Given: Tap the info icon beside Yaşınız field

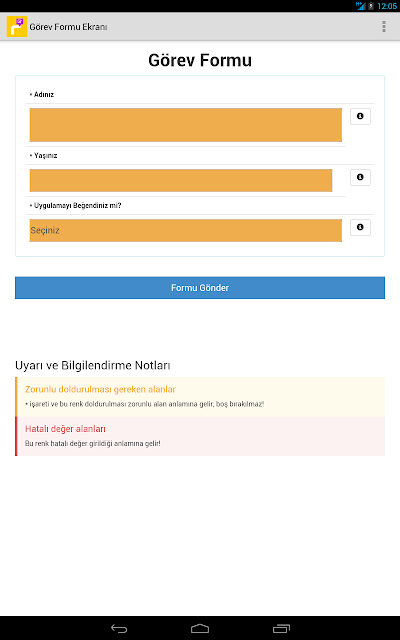Looking at the screenshot, I should (360, 177).
